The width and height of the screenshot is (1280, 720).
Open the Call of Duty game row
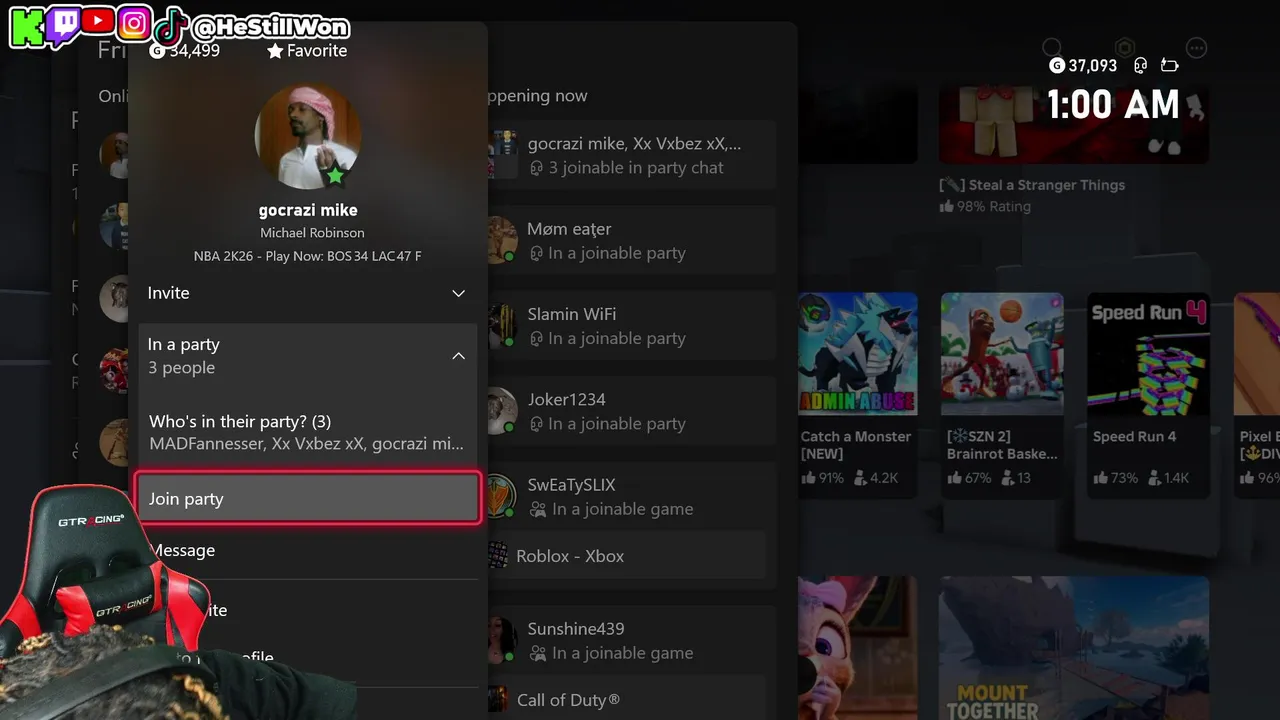[x=627, y=700]
